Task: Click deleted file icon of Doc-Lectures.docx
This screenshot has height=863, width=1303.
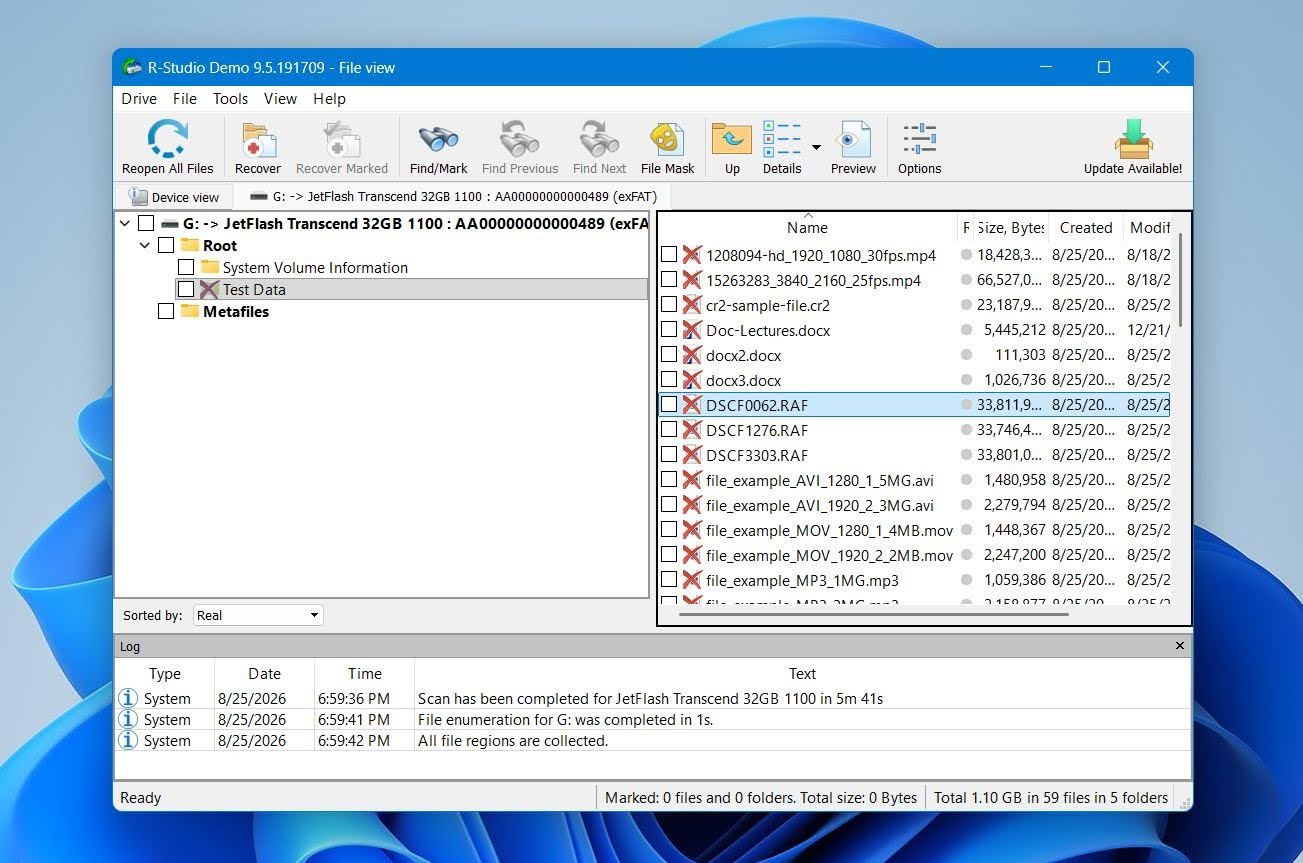Action: tap(692, 330)
